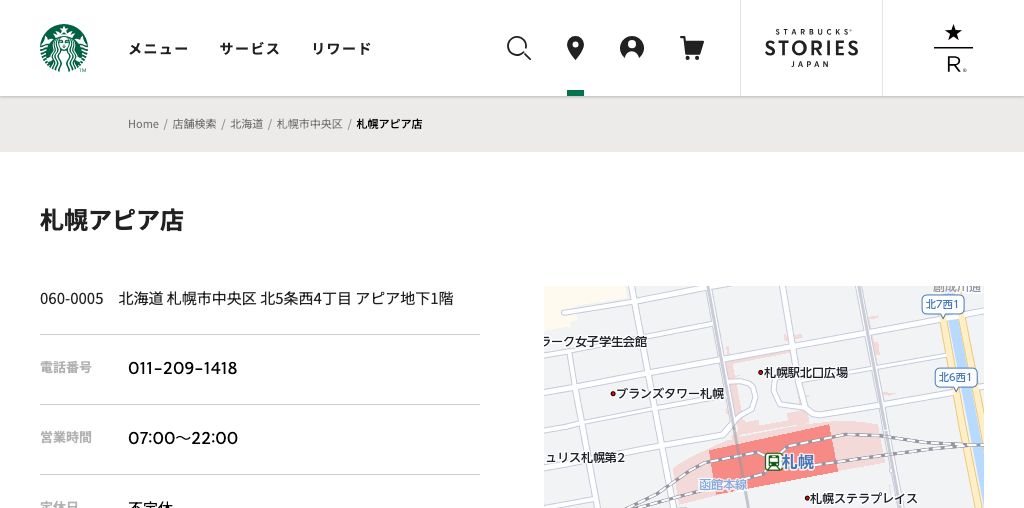Click the 札幌アピア店 breadcrumb text

[x=389, y=124]
